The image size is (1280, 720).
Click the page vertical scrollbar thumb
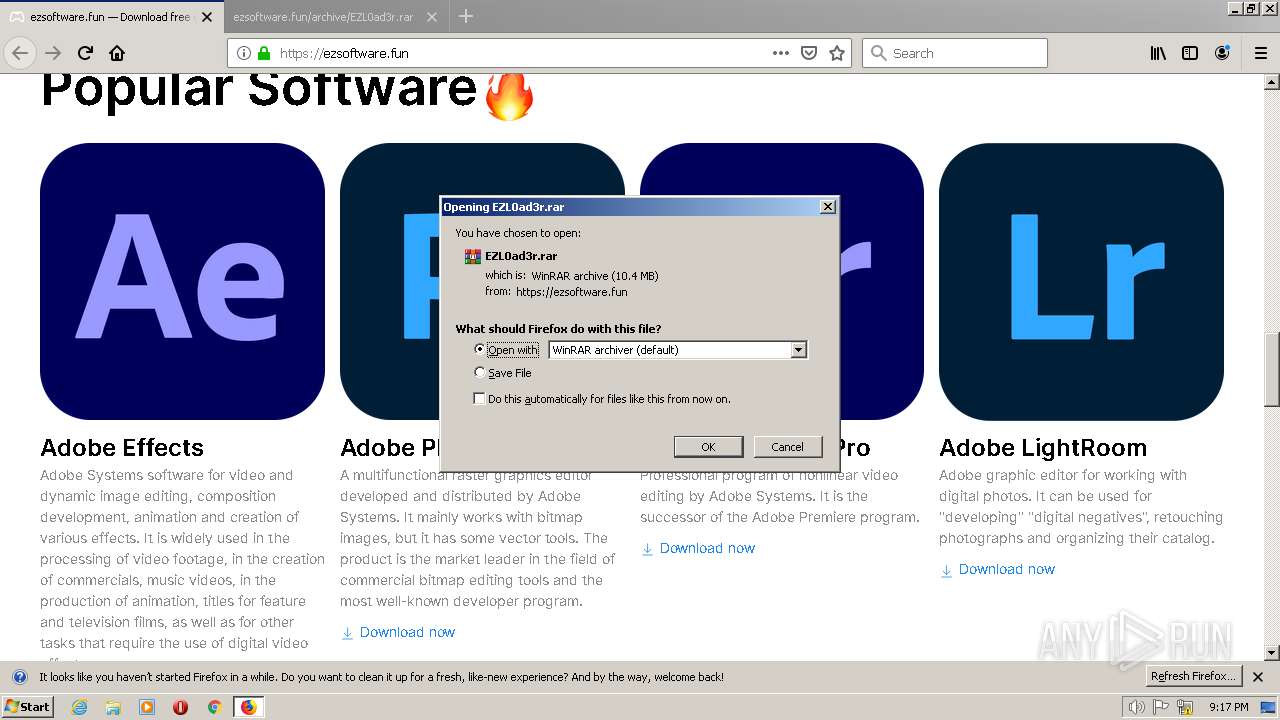tap(1272, 369)
